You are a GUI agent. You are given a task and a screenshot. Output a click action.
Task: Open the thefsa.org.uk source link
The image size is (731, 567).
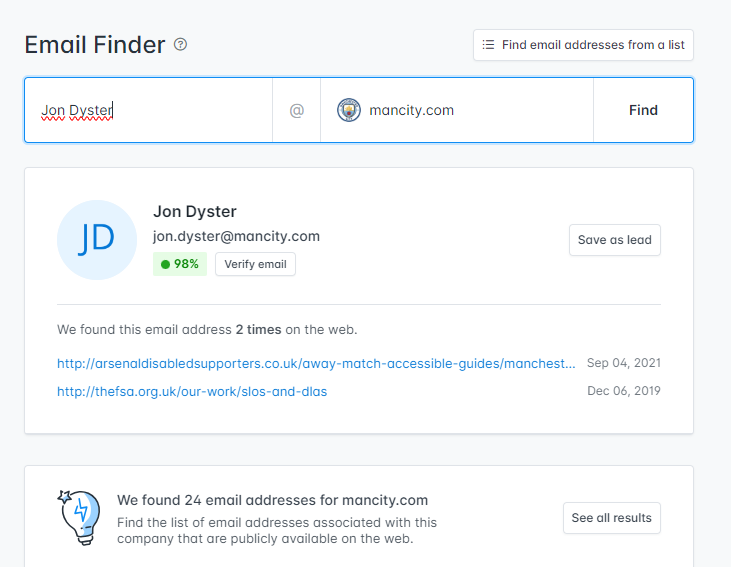[x=192, y=391]
